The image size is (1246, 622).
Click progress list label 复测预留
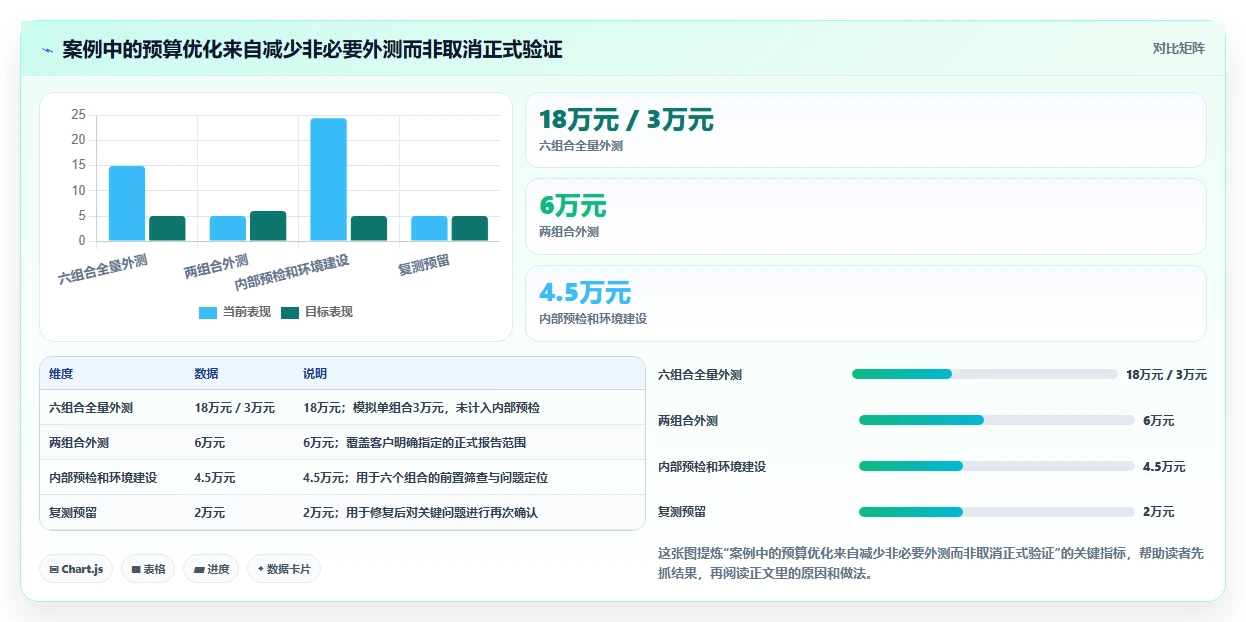click(682, 512)
